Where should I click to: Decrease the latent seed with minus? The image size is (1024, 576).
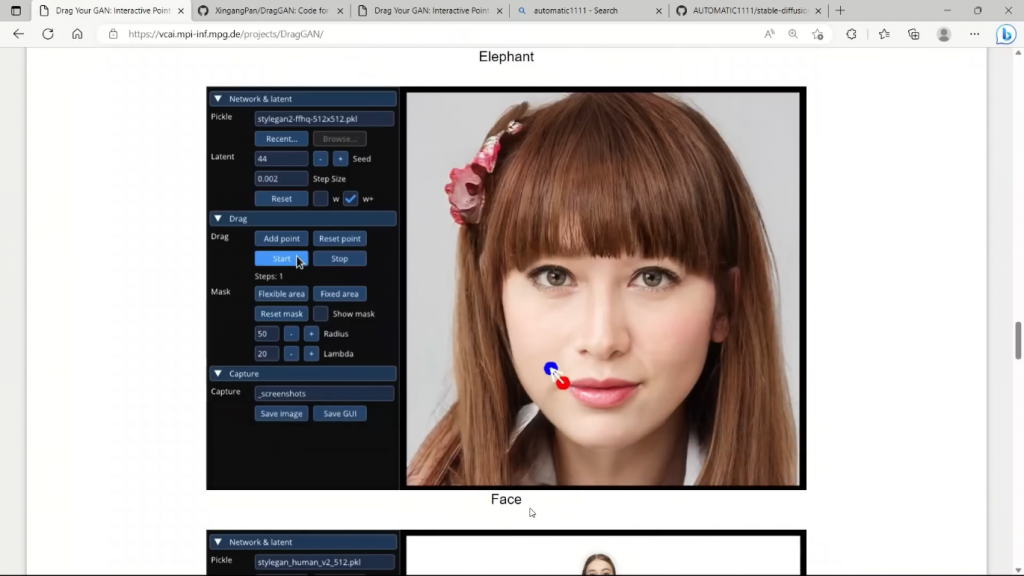320,159
